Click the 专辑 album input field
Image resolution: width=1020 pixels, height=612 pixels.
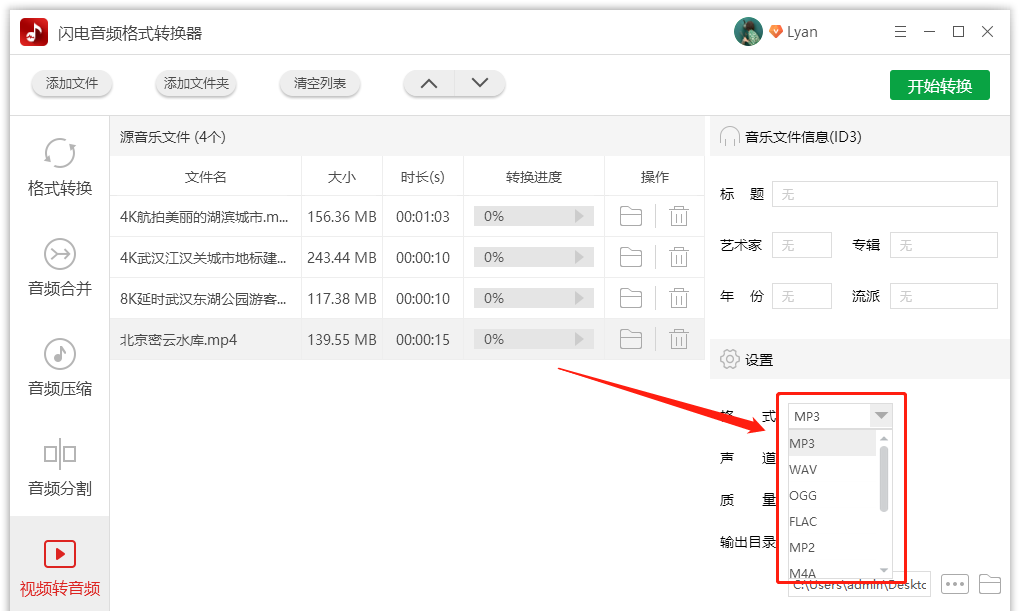pos(943,245)
